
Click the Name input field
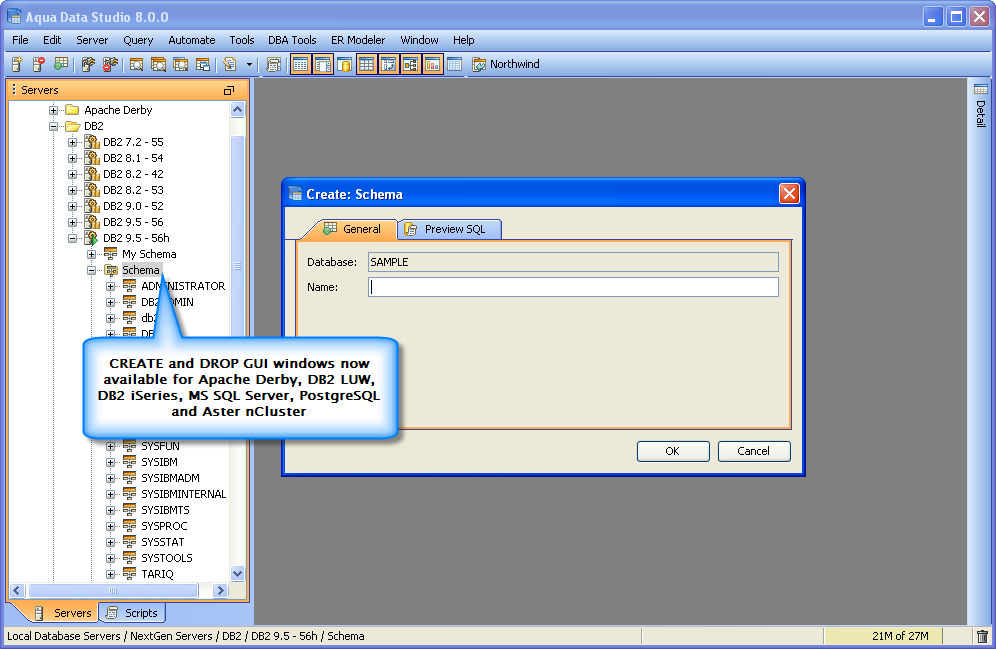pos(573,287)
